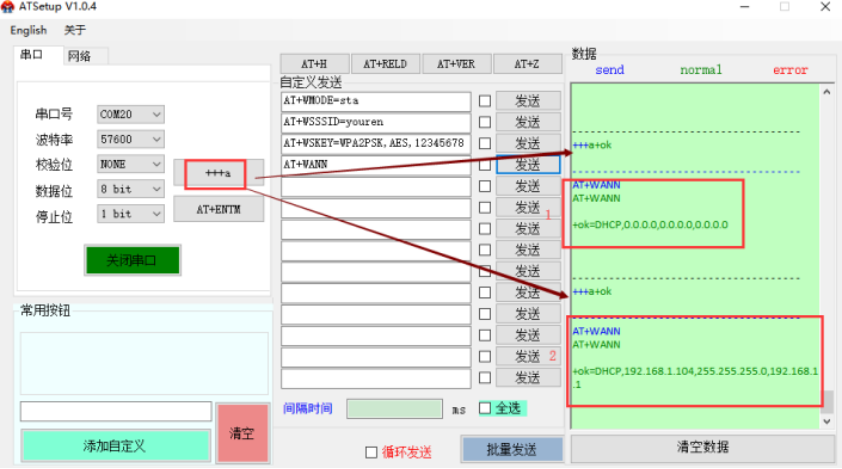Switch to the 网络 tab

pos(80,56)
